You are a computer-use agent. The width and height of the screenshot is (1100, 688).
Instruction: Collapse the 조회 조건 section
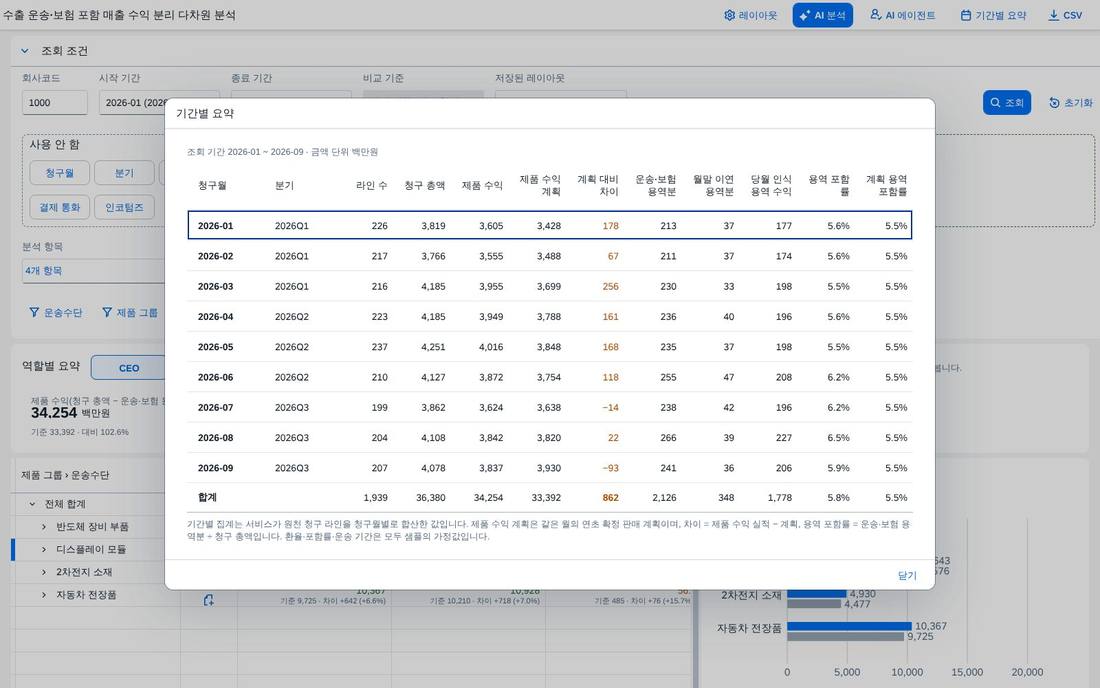click(25, 50)
